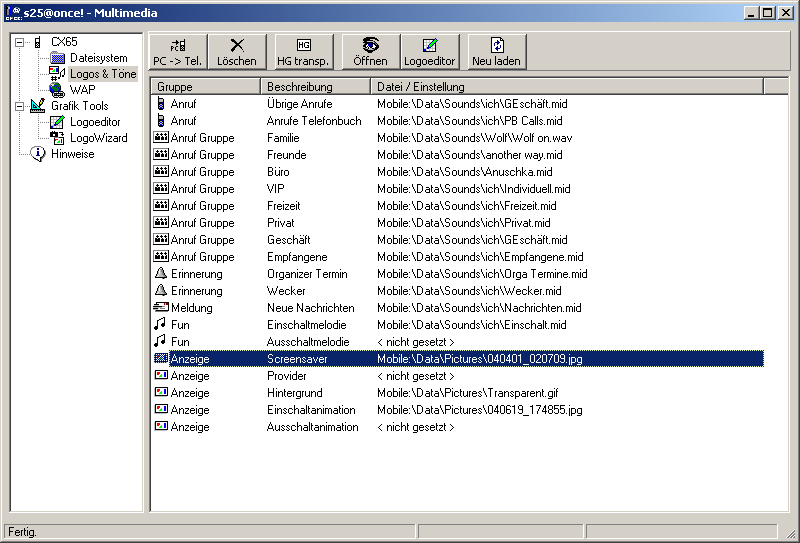The image size is (800, 543).
Task: Open the Logoeditor from the toolbar
Action: pyautogui.click(x=430, y=52)
